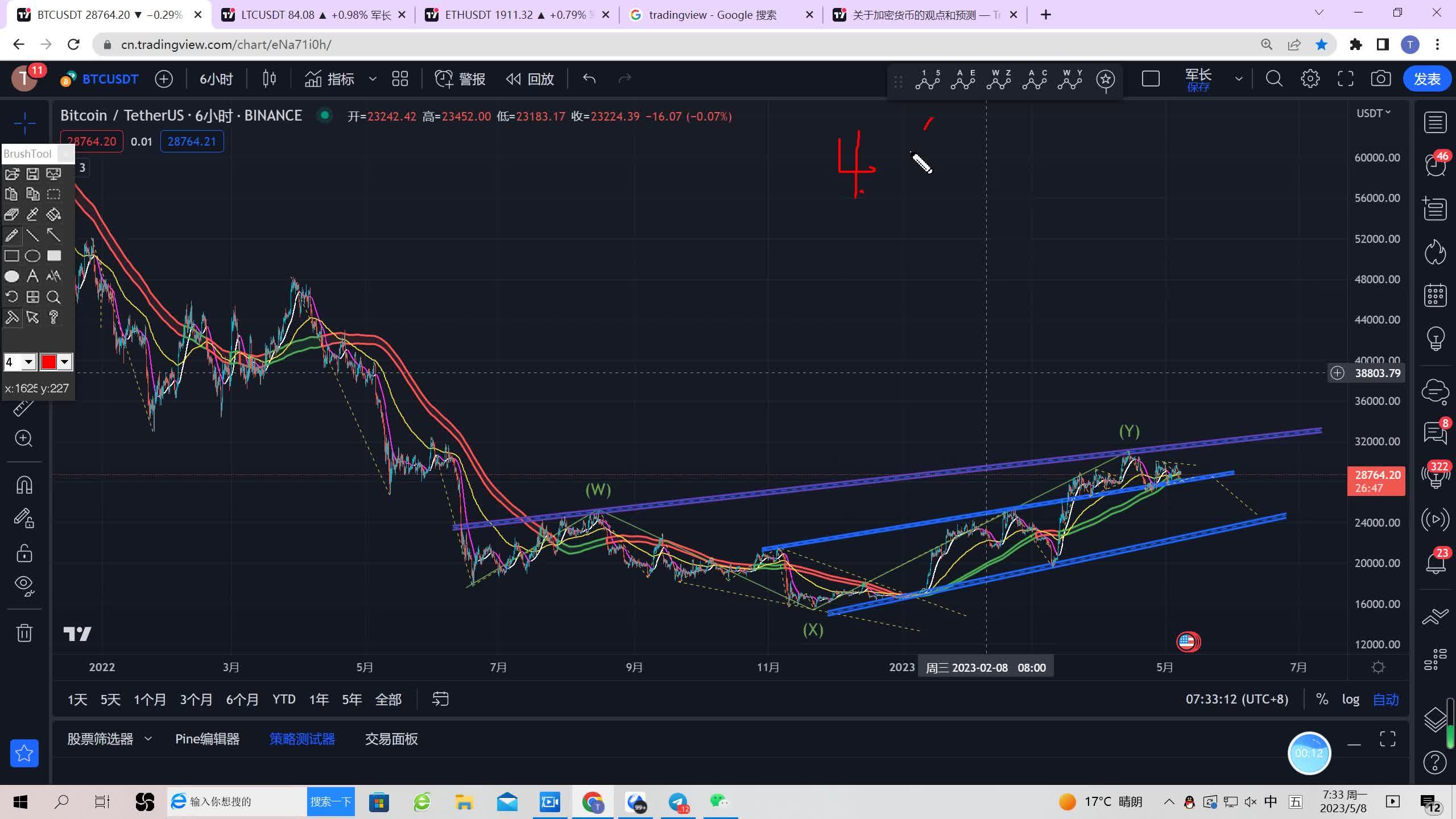This screenshot has width=1456, height=819.
Task: Toggle percent scale on price axis
Action: tap(1322, 699)
